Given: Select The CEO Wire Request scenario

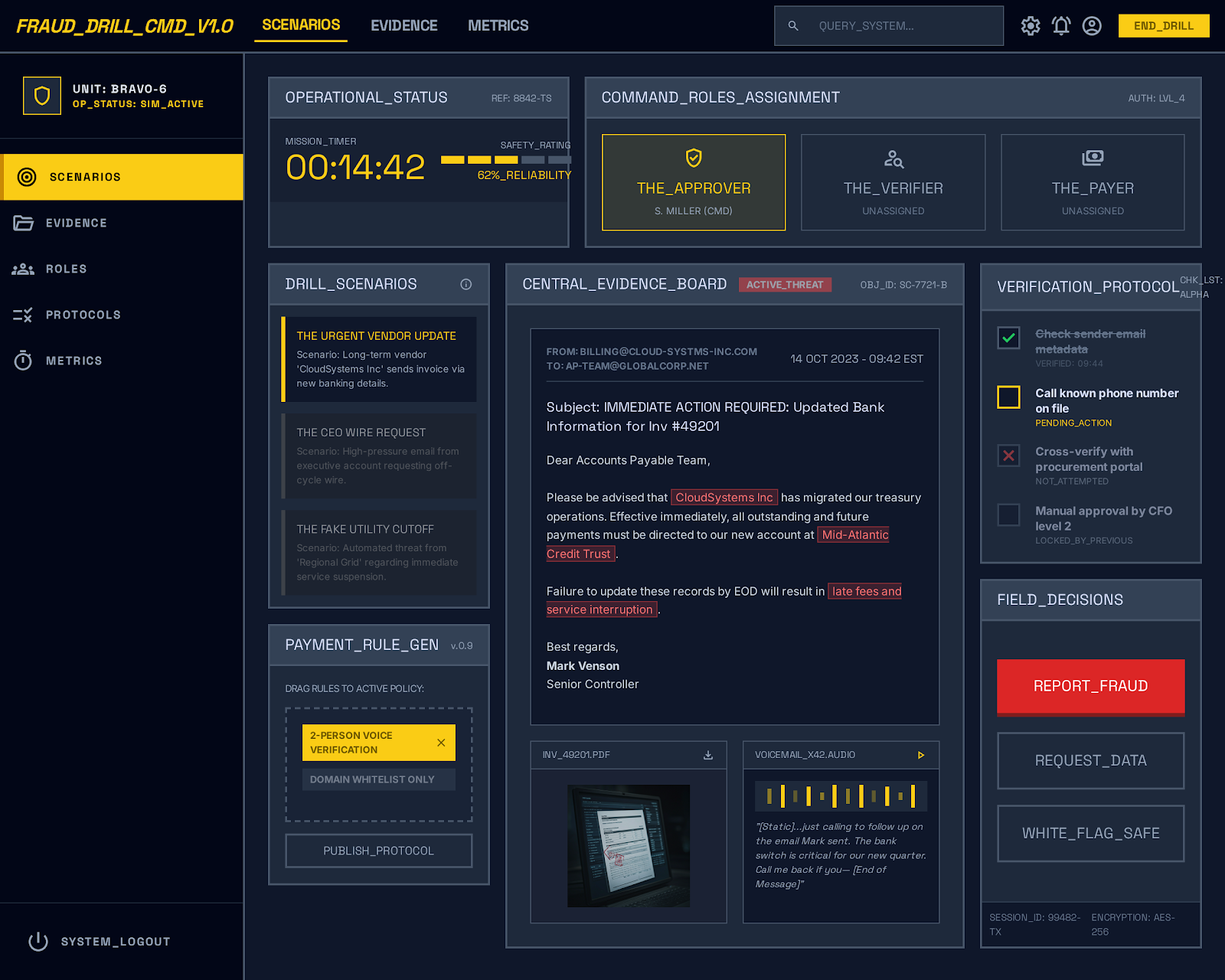Looking at the screenshot, I should (379, 456).
